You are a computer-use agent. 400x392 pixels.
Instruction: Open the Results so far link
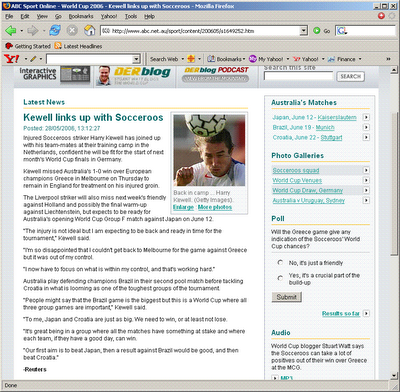(341, 313)
